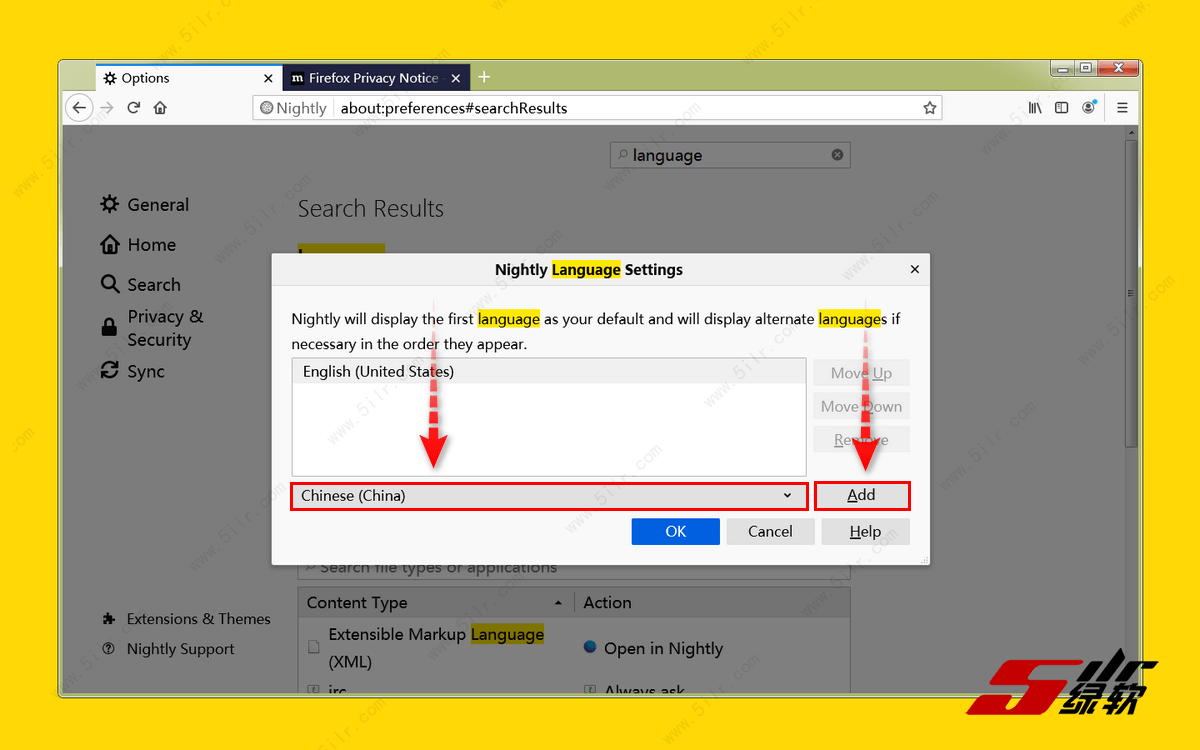Open a new tab with plus button
Image resolution: width=1200 pixels, height=750 pixels.
[x=484, y=77]
